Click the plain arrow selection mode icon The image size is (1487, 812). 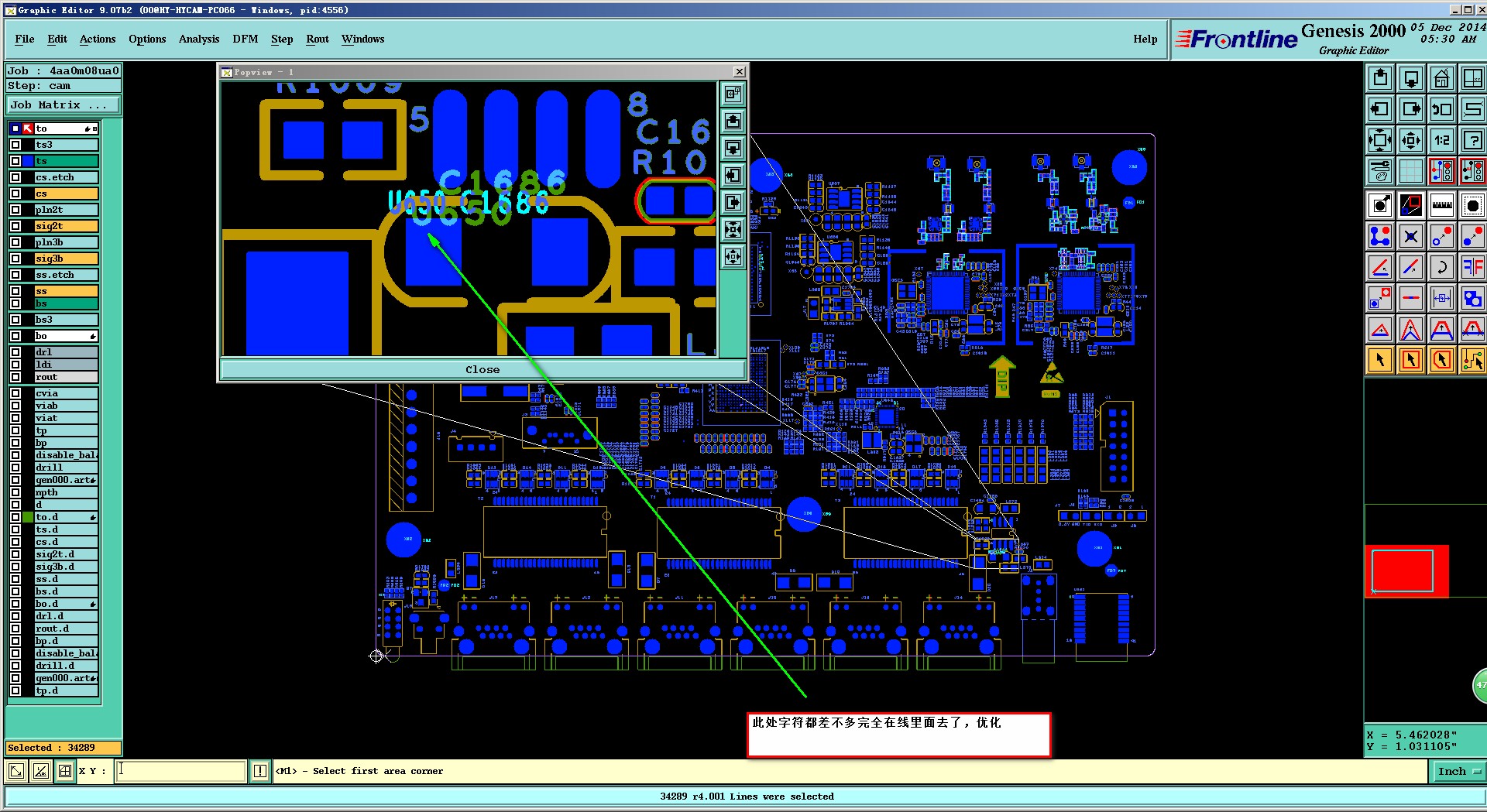point(1380,360)
